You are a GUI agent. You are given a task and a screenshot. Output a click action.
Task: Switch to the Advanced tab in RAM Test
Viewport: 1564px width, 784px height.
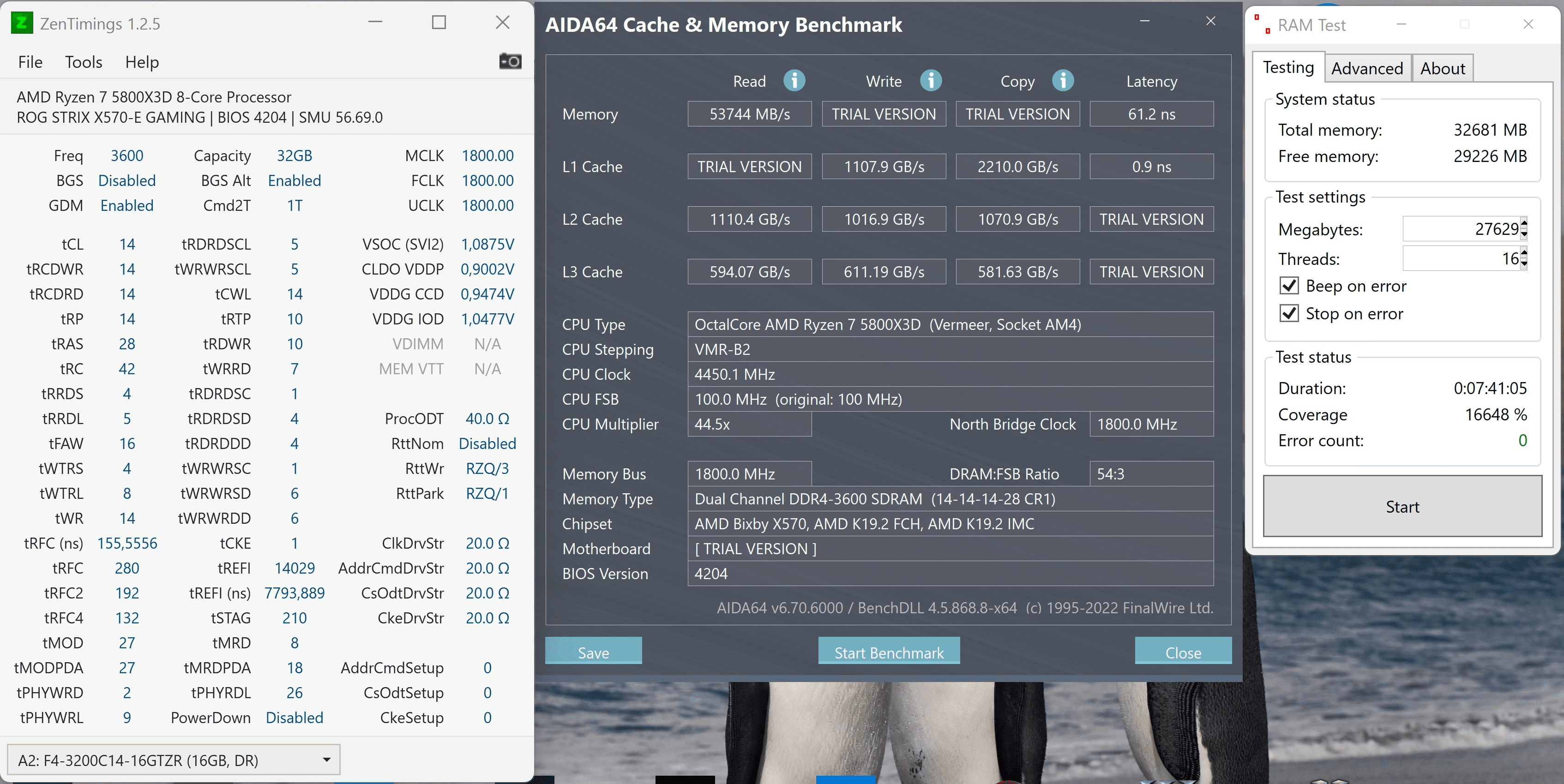(x=1367, y=69)
